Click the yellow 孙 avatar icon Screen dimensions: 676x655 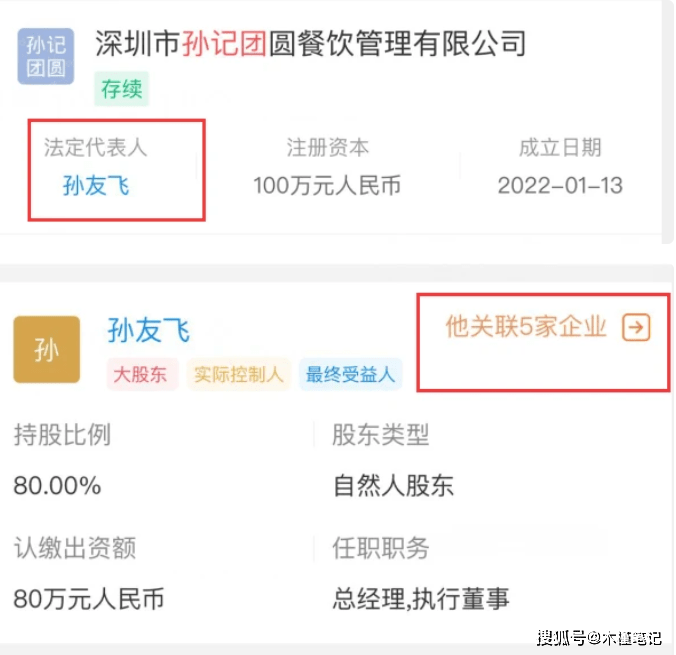pos(46,350)
